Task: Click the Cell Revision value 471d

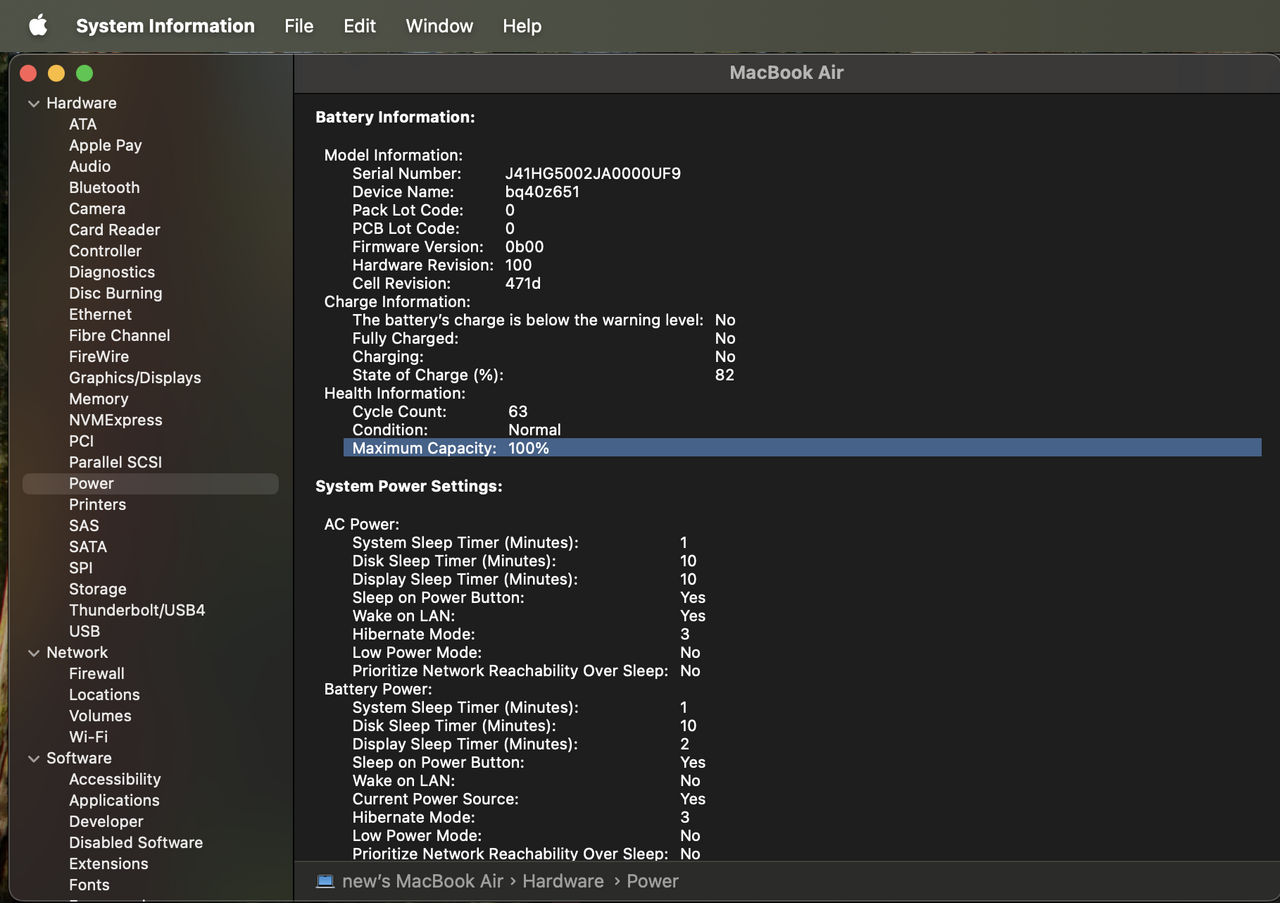Action: pos(523,284)
